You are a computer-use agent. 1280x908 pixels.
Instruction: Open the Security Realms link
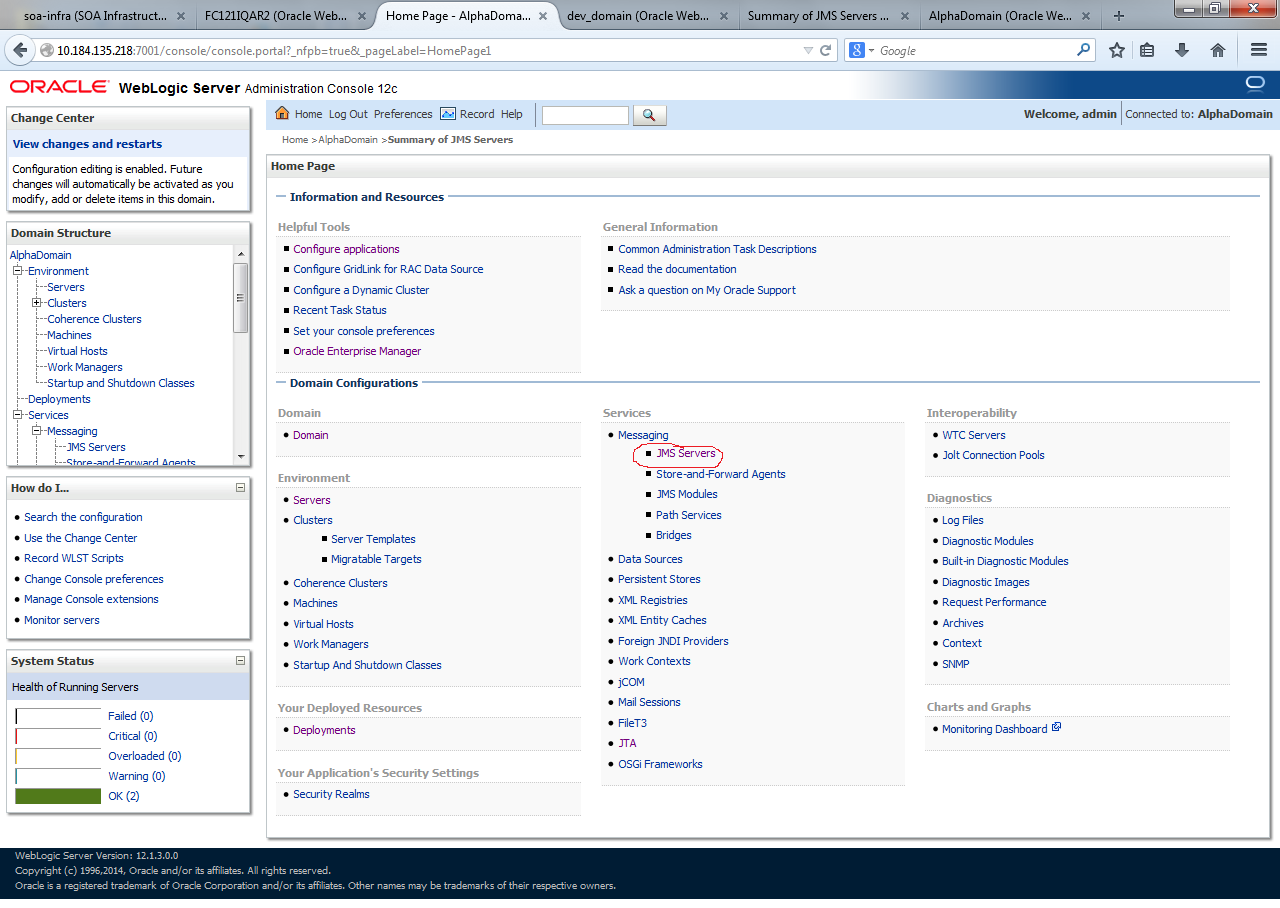click(331, 794)
